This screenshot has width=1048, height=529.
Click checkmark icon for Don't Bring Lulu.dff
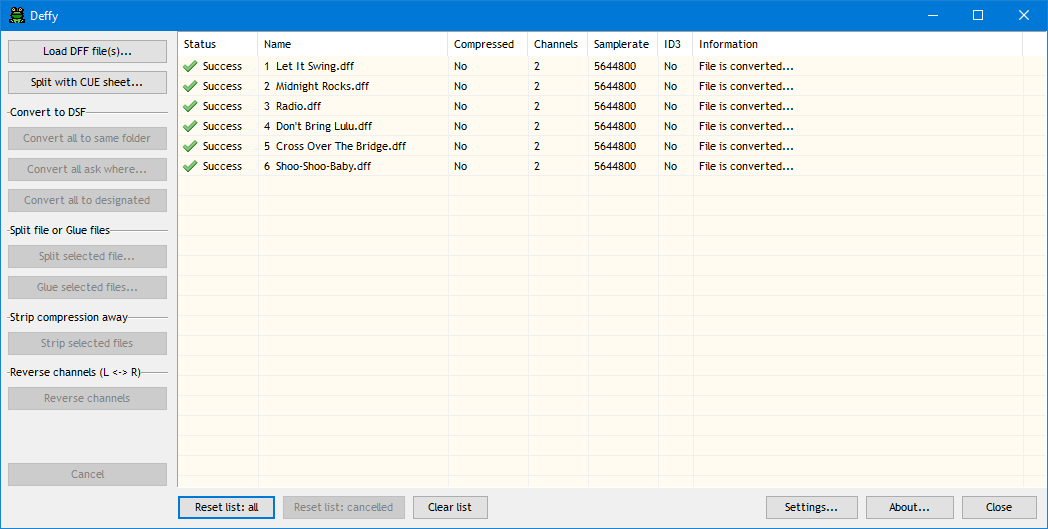pos(190,126)
